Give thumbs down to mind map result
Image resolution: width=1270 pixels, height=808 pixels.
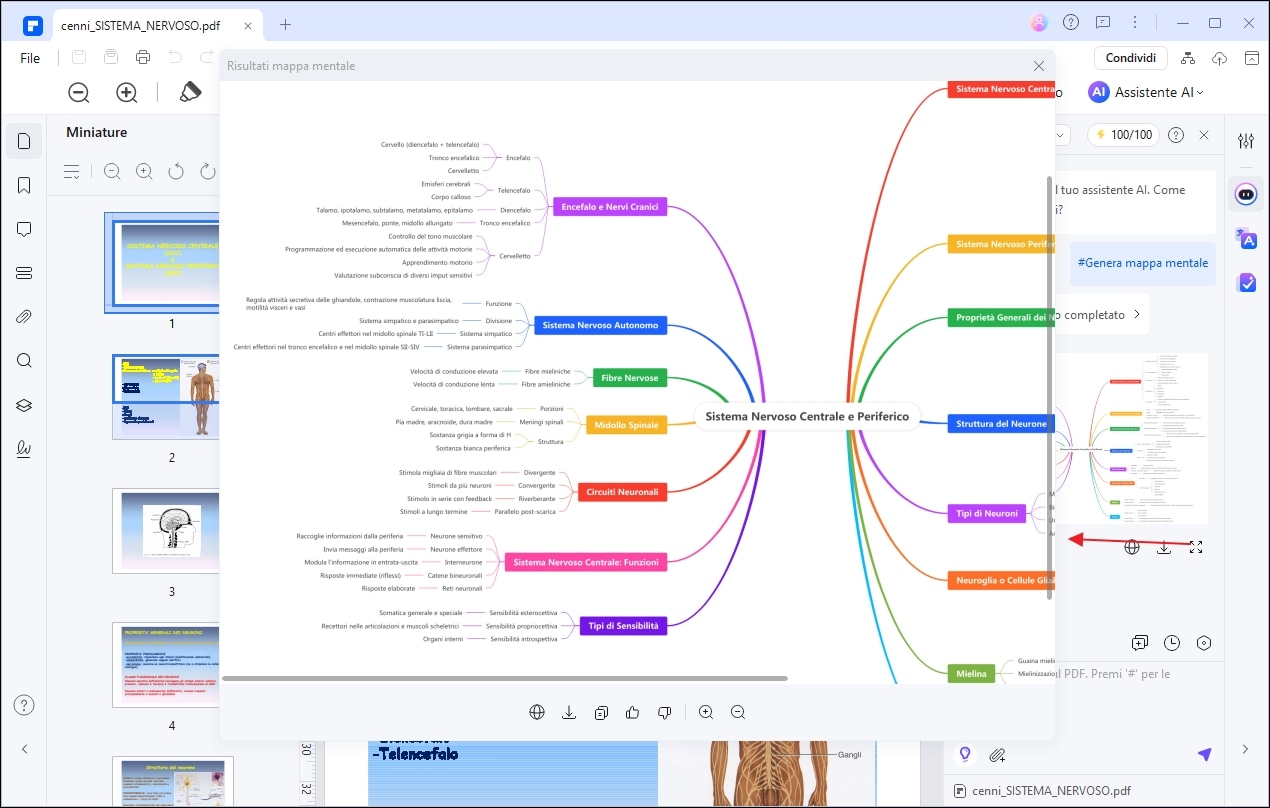click(664, 712)
